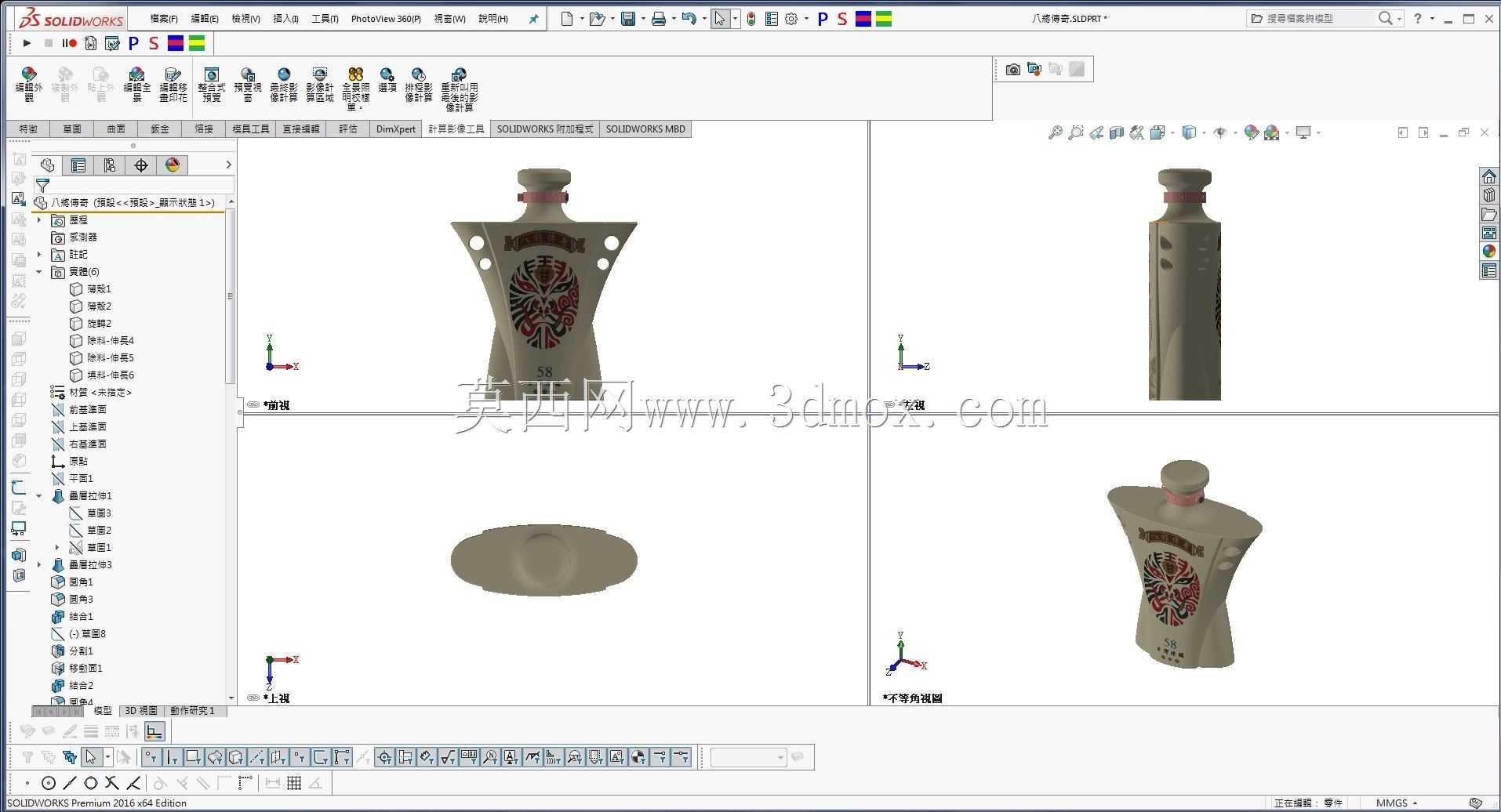Select 材質 <未指定> material entry
1501x812 pixels.
point(91,393)
